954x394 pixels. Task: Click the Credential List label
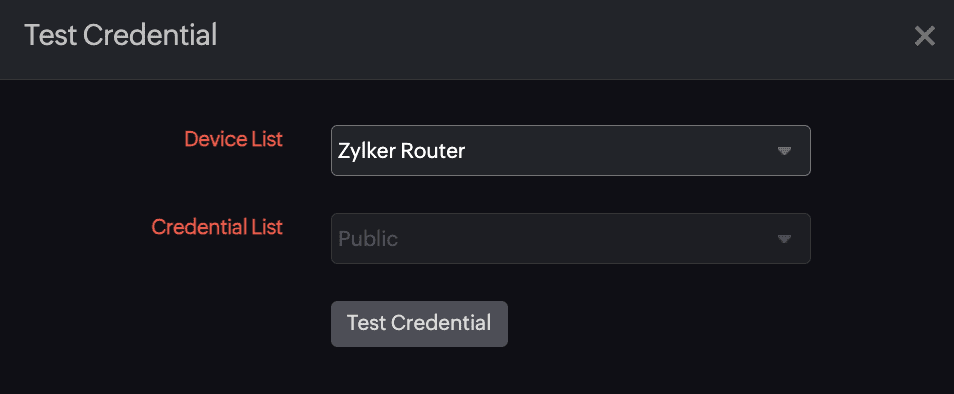[x=217, y=227]
